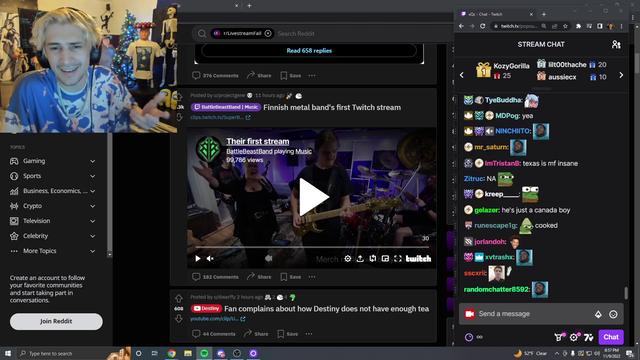The height and width of the screenshot is (360, 640).
Task: Select the xQc Chat Twitch browser tab
Action: click(x=497, y=14)
